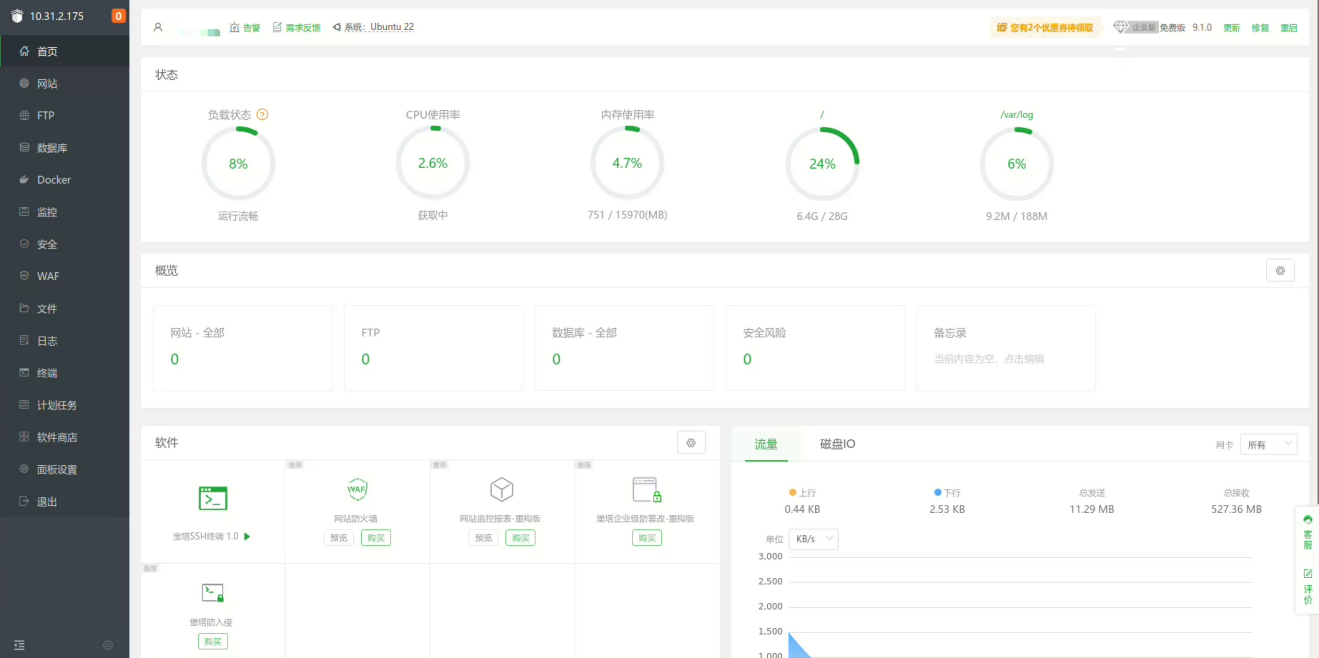Click the 0 notification badge beside the IP
The image size is (1319, 658).
pyautogui.click(x=119, y=16)
